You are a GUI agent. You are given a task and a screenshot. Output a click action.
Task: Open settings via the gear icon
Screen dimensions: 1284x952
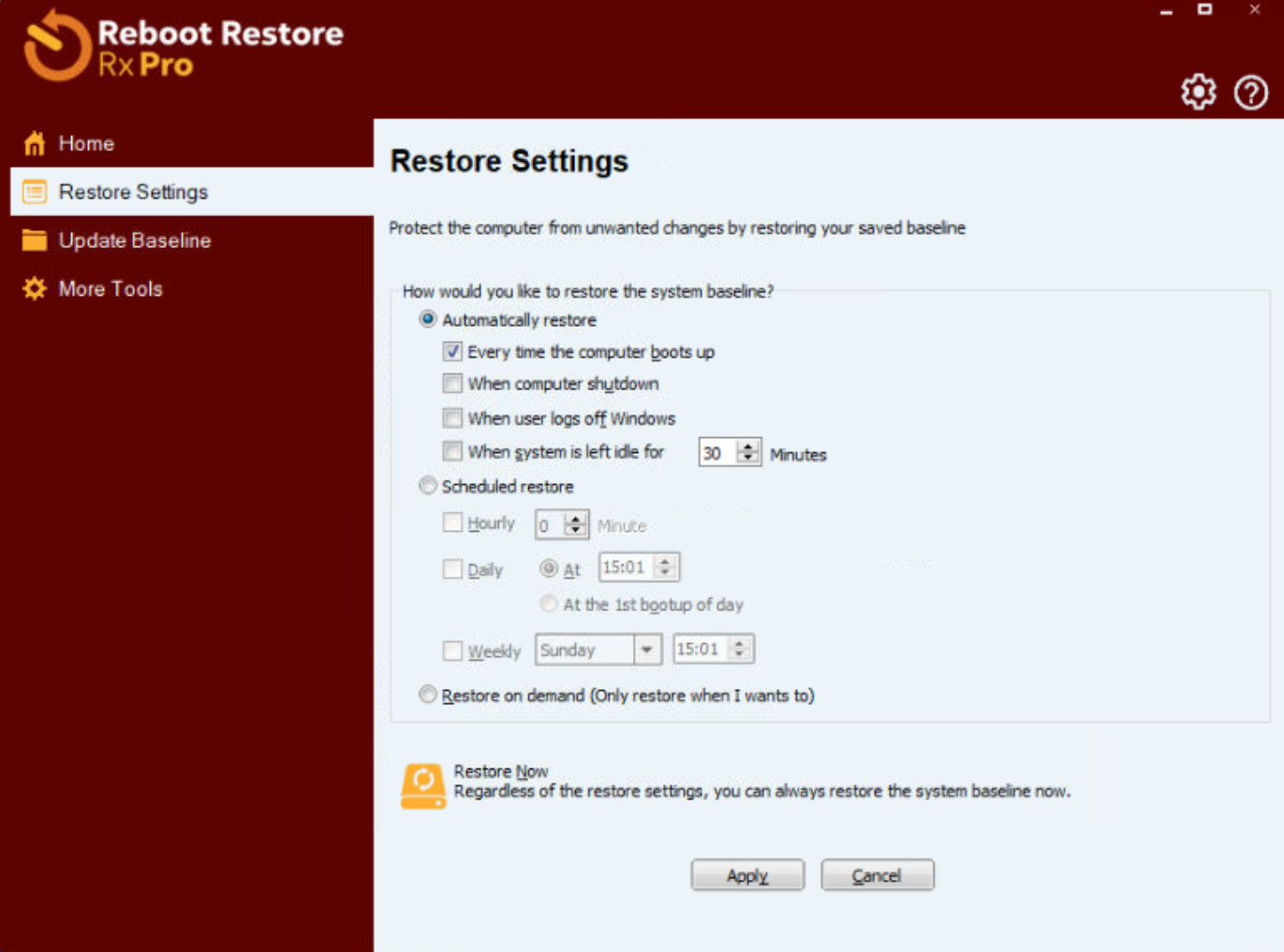coord(1198,92)
